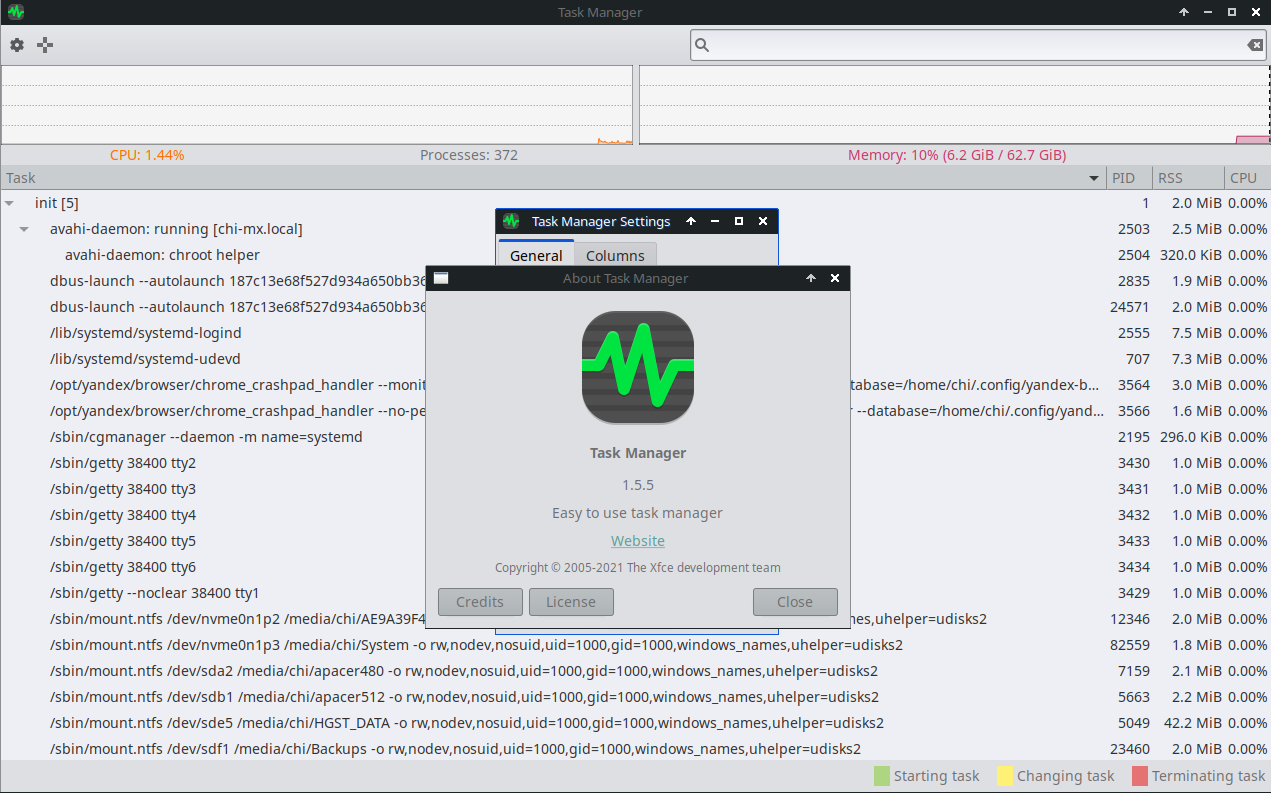Viewport: 1271px width, 793px height.
Task: Select mount.ntfs /dev/sdf1 Backups row
Action: pos(635,749)
